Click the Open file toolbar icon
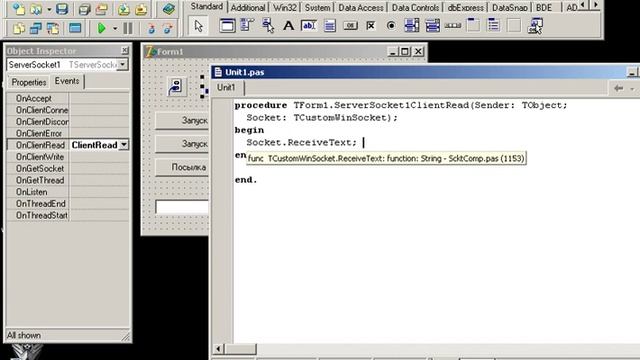This screenshot has height=360, width=640. pos(36,9)
